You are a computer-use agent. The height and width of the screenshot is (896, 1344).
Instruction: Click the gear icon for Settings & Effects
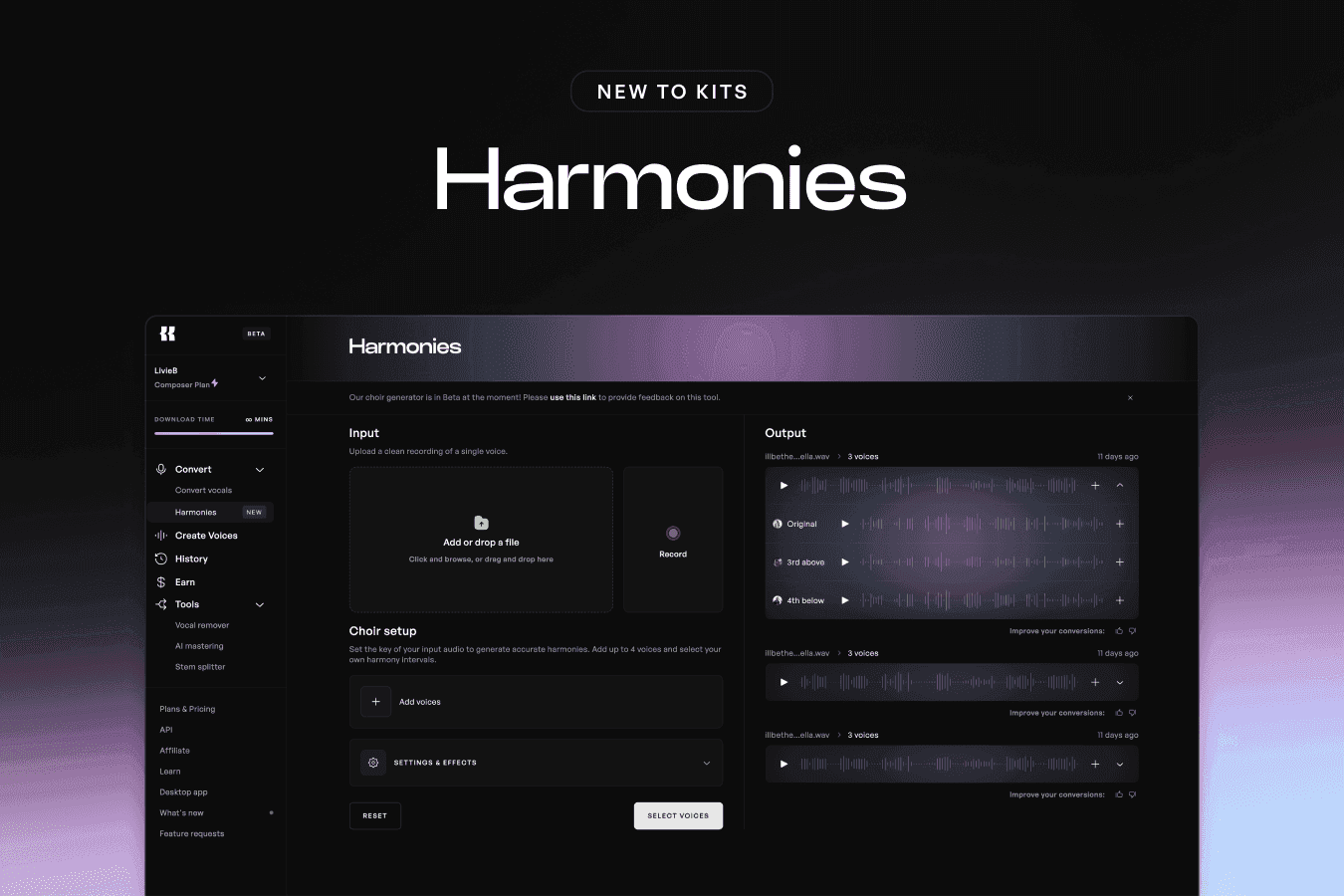[x=373, y=763]
